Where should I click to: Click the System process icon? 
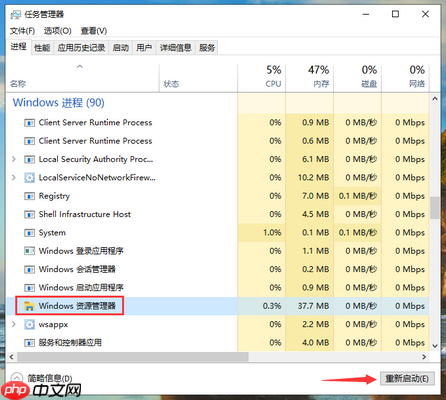[x=29, y=233]
